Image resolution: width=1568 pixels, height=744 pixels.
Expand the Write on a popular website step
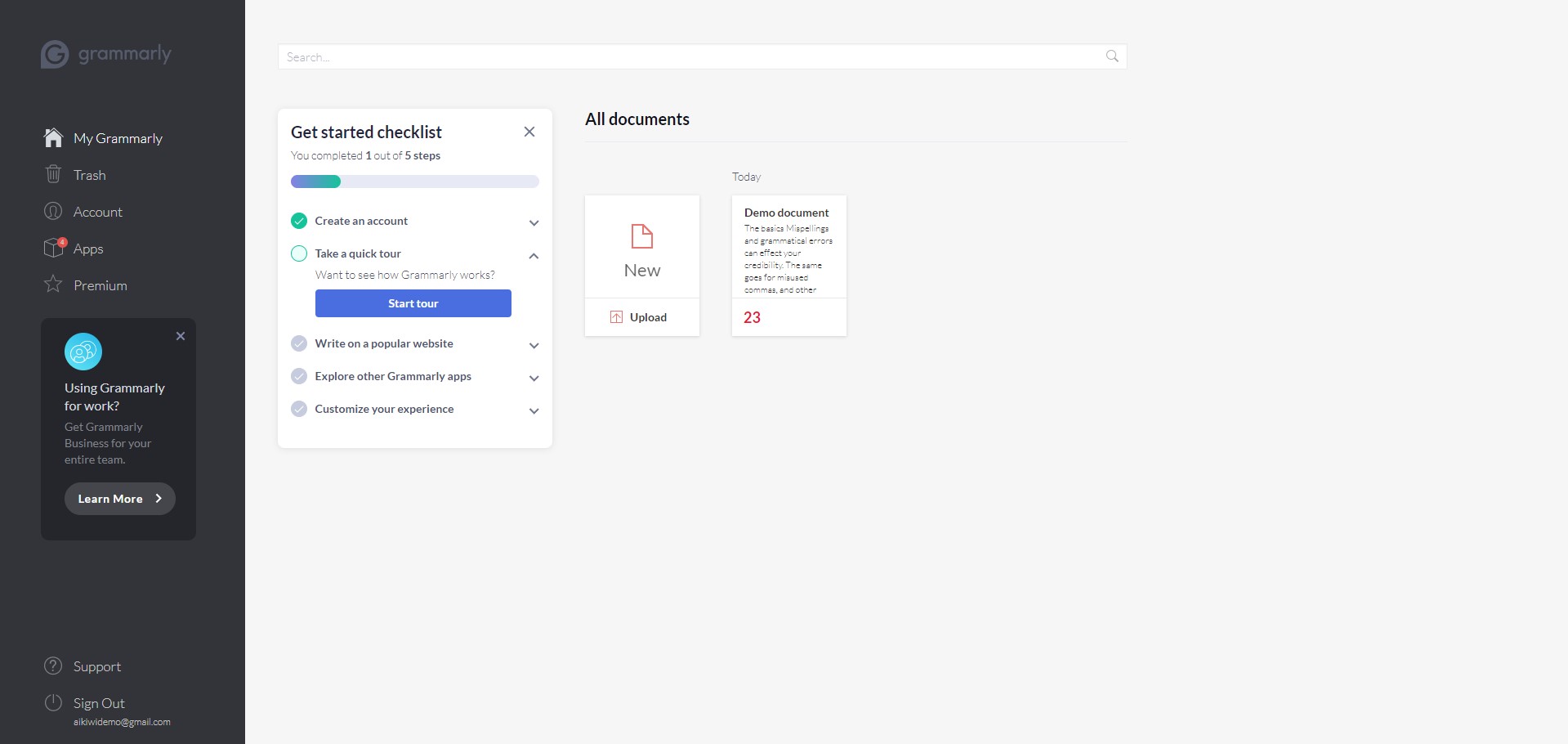[534, 345]
